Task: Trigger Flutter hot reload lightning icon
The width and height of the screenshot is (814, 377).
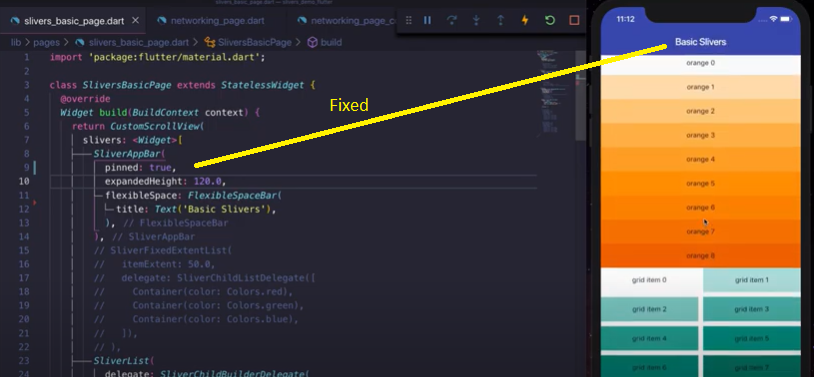Action: [x=525, y=20]
